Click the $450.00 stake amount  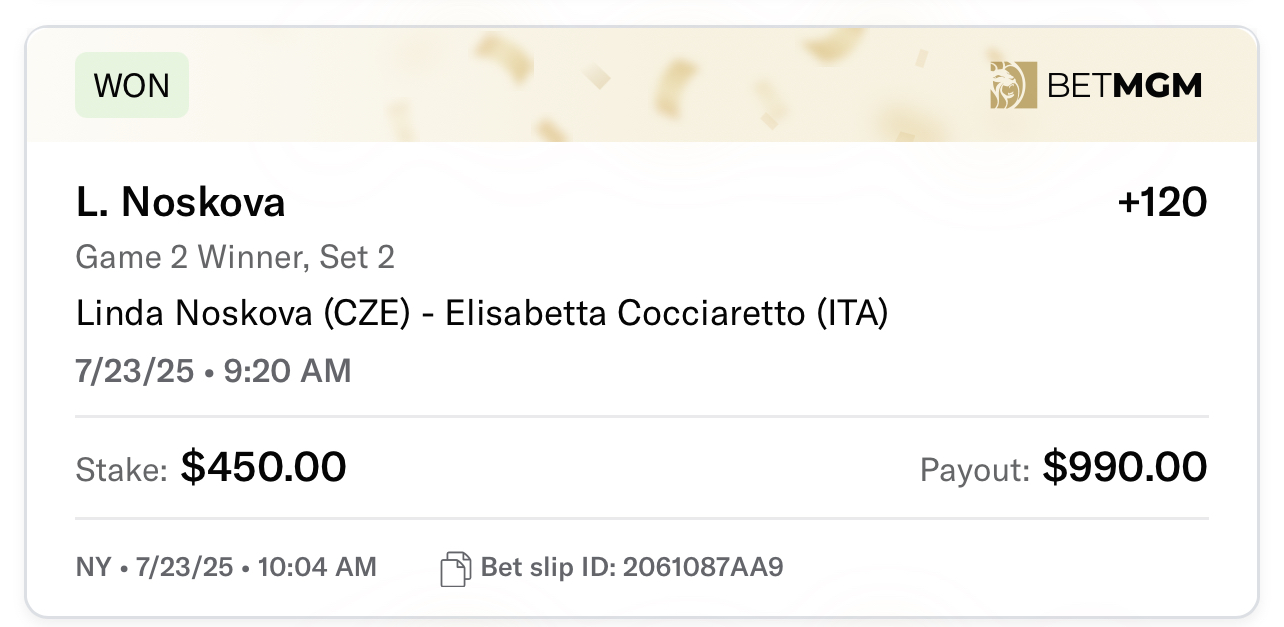pos(264,467)
